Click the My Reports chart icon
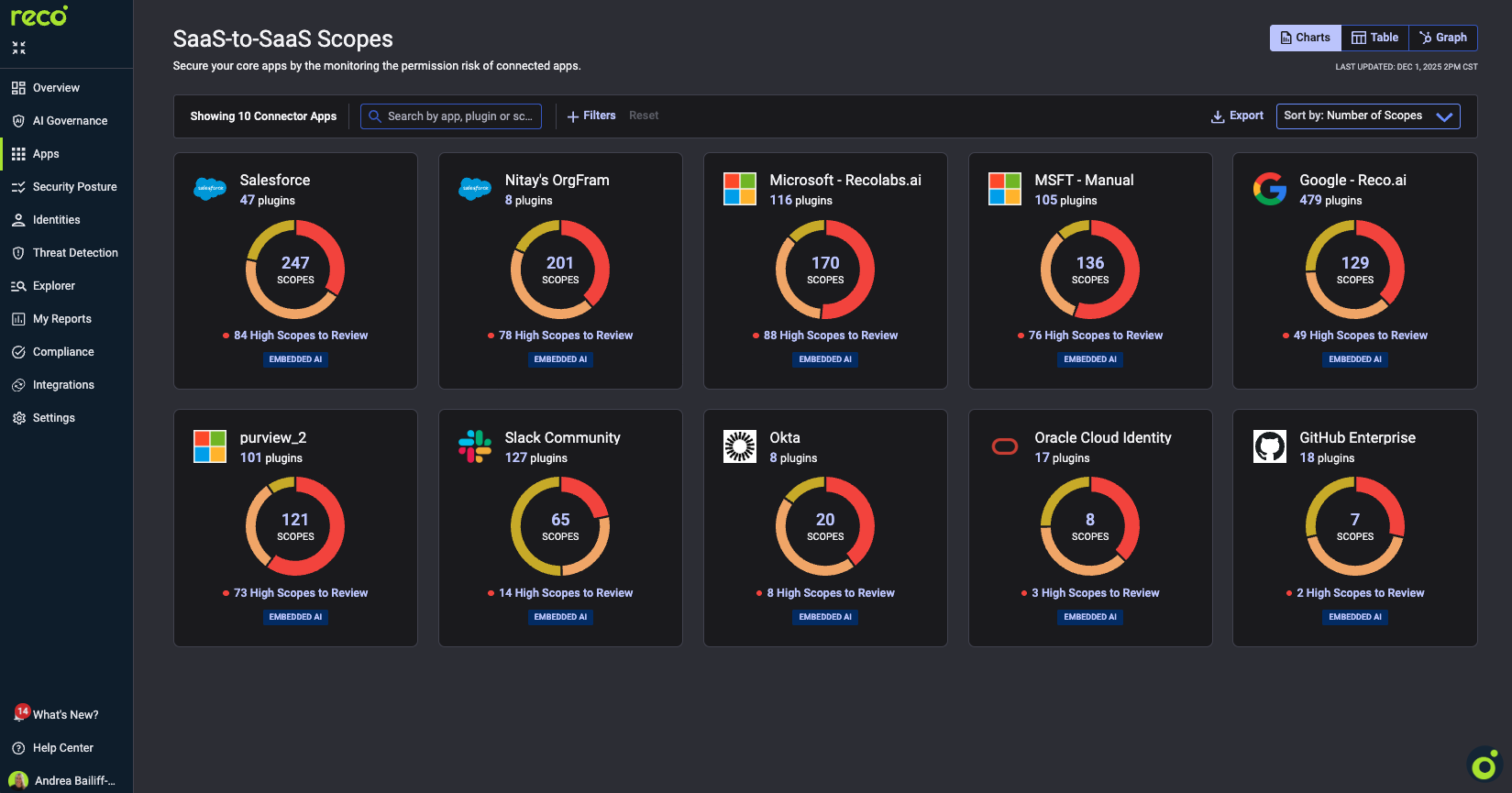Viewport: 1512px width, 793px height. point(18,319)
